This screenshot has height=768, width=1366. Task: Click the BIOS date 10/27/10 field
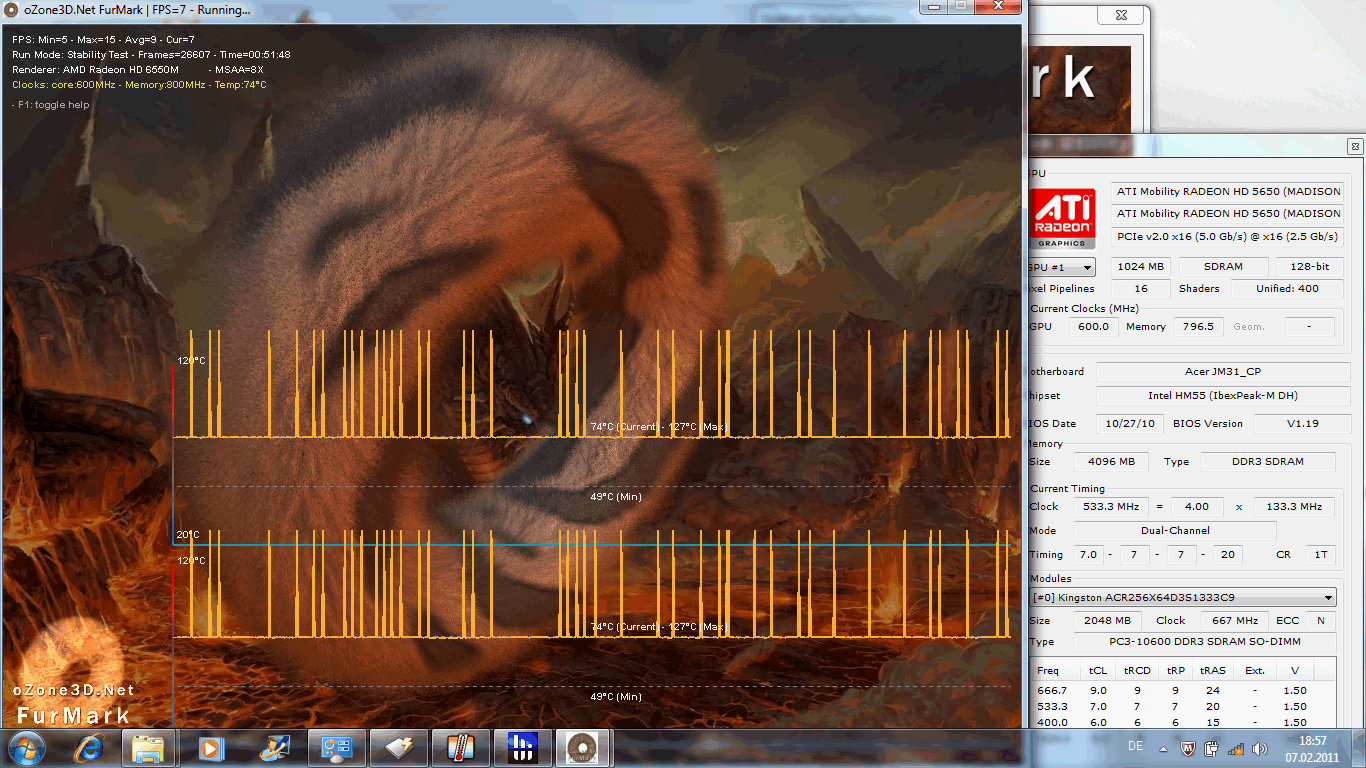(x=1130, y=424)
